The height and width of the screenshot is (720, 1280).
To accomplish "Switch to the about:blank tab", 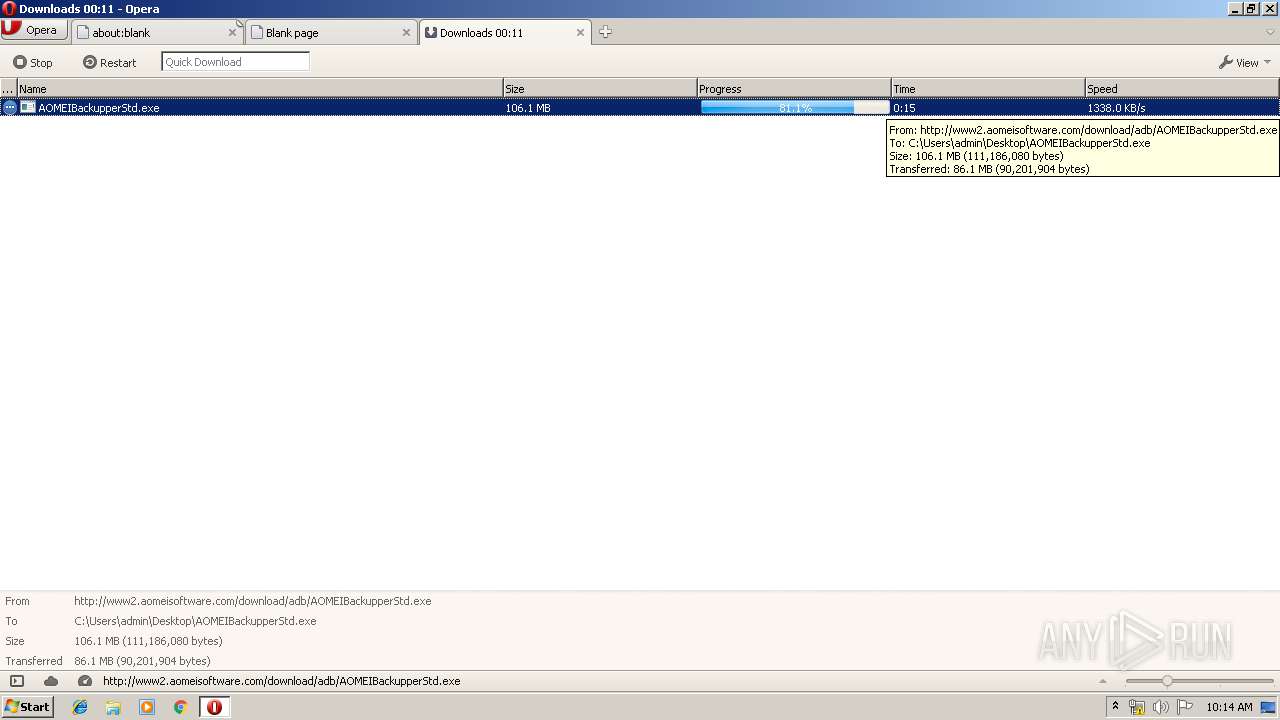I will (x=150, y=32).
